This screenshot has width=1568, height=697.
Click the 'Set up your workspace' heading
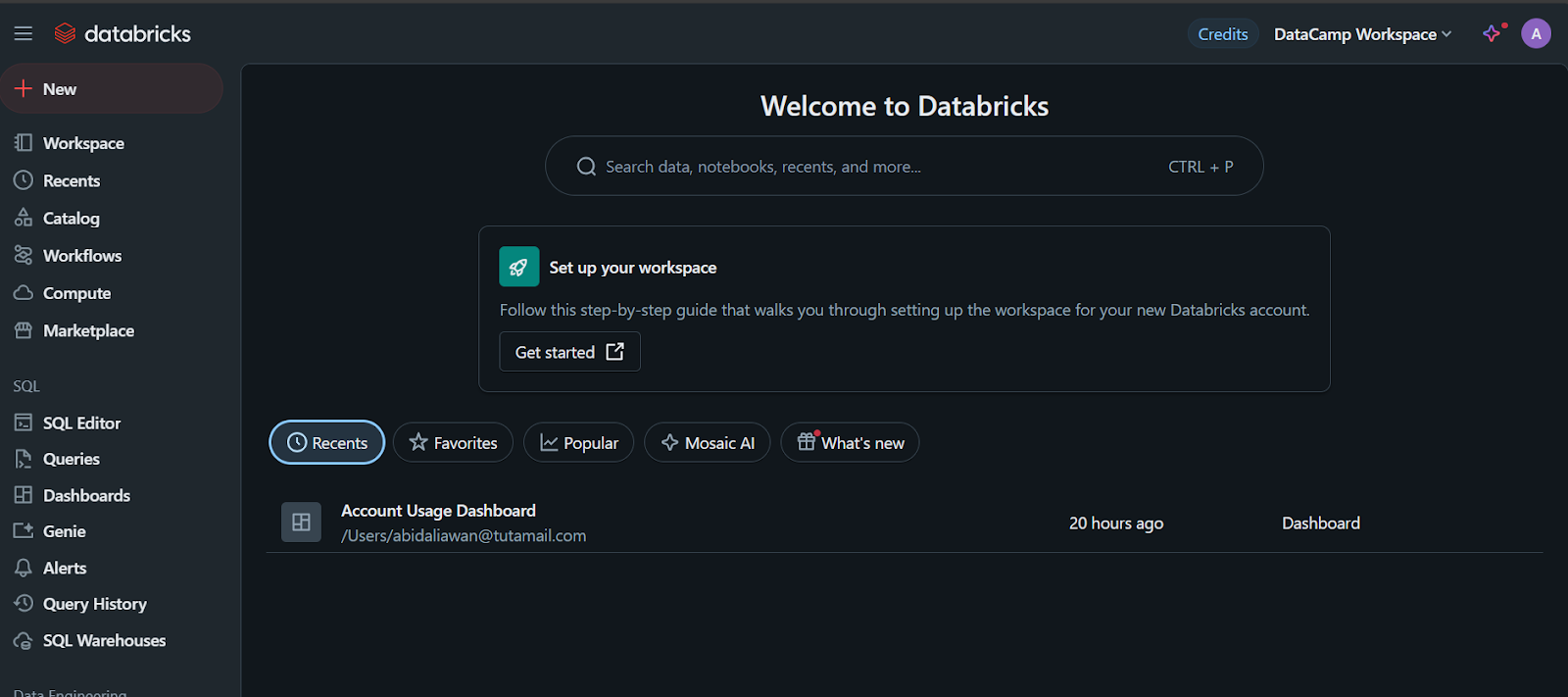[633, 268]
